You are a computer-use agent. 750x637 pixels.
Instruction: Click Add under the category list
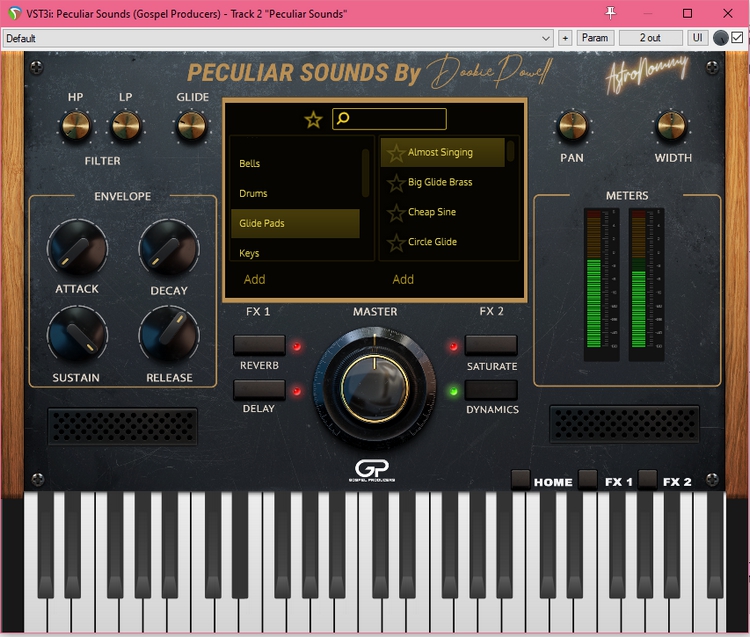click(254, 279)
